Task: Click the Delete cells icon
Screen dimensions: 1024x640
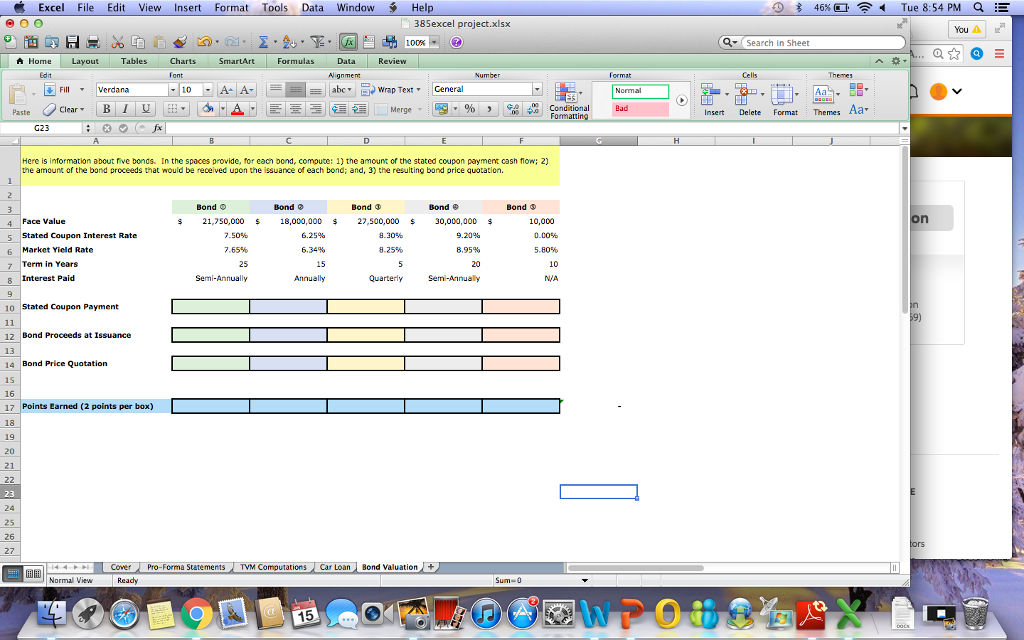Action: pyautogui.click(x=745, y=95)
